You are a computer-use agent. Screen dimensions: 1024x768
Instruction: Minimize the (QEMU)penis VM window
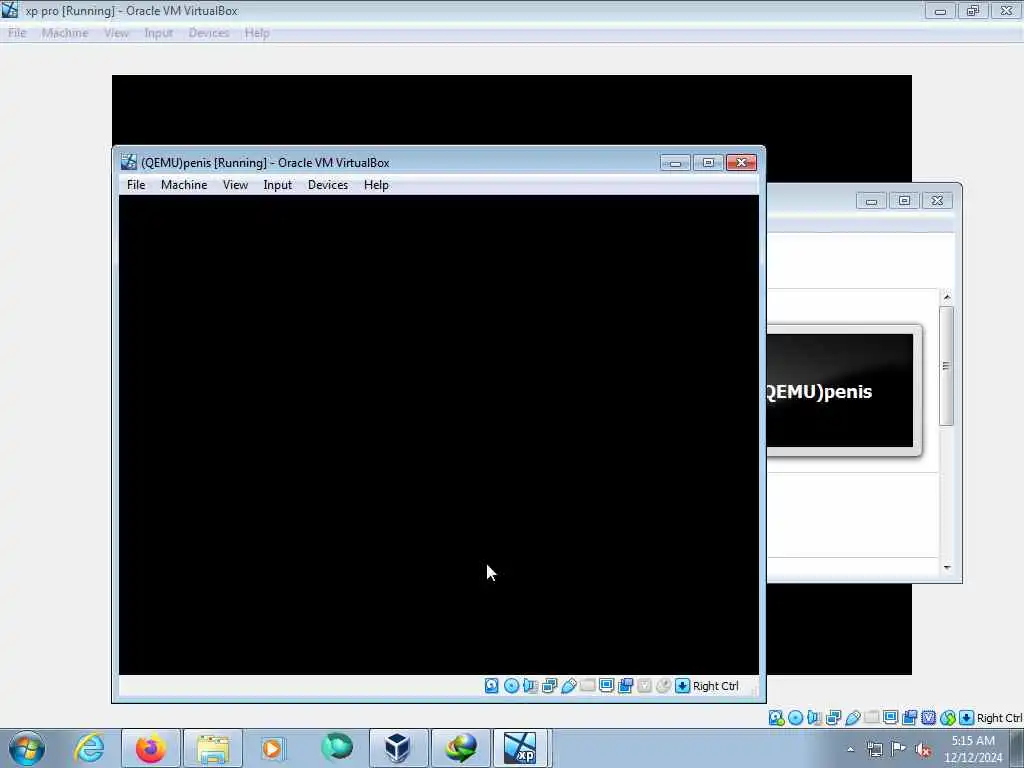pos(675,163)
